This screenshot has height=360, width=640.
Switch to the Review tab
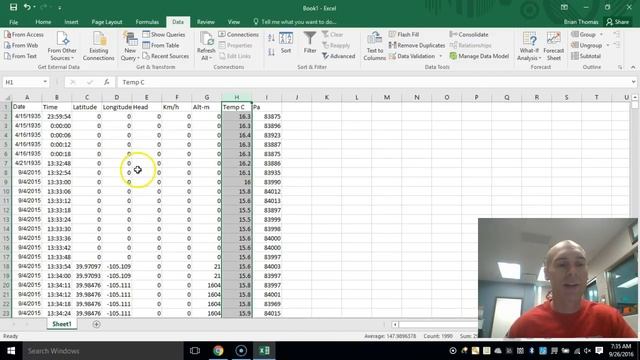click(x=206, y=22)
